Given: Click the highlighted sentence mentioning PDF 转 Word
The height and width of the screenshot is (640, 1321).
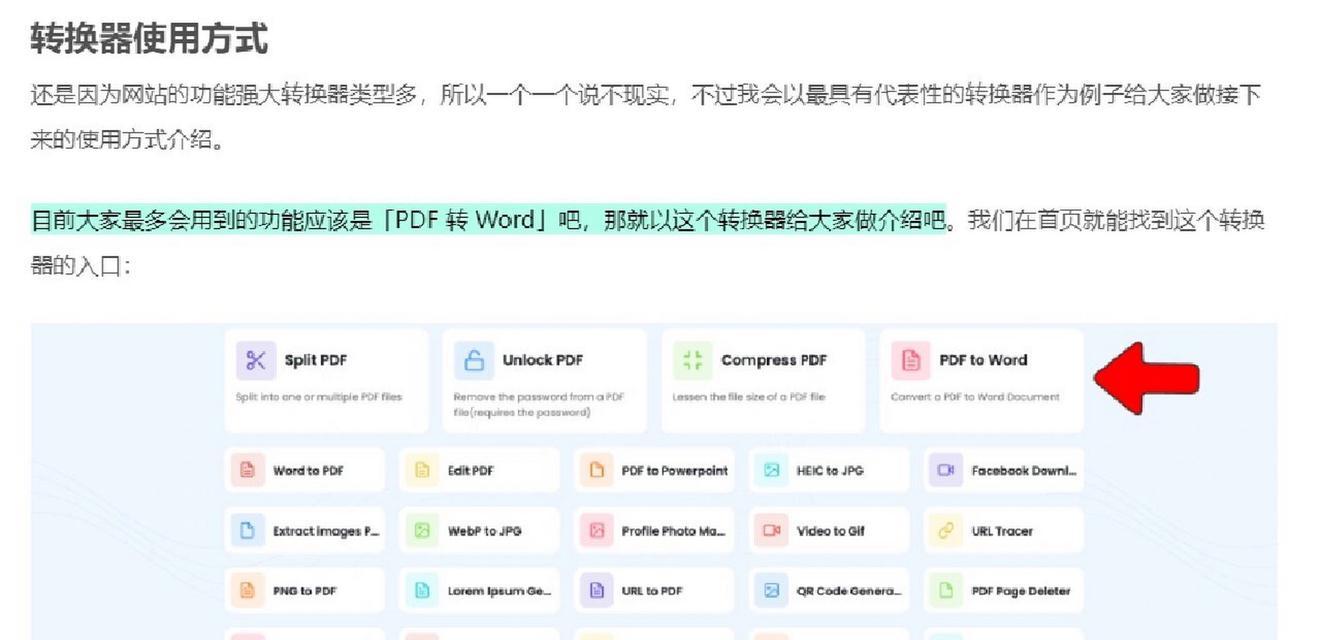Looking at the screenshot, I should pyautogui.click(x=488, y=219).
